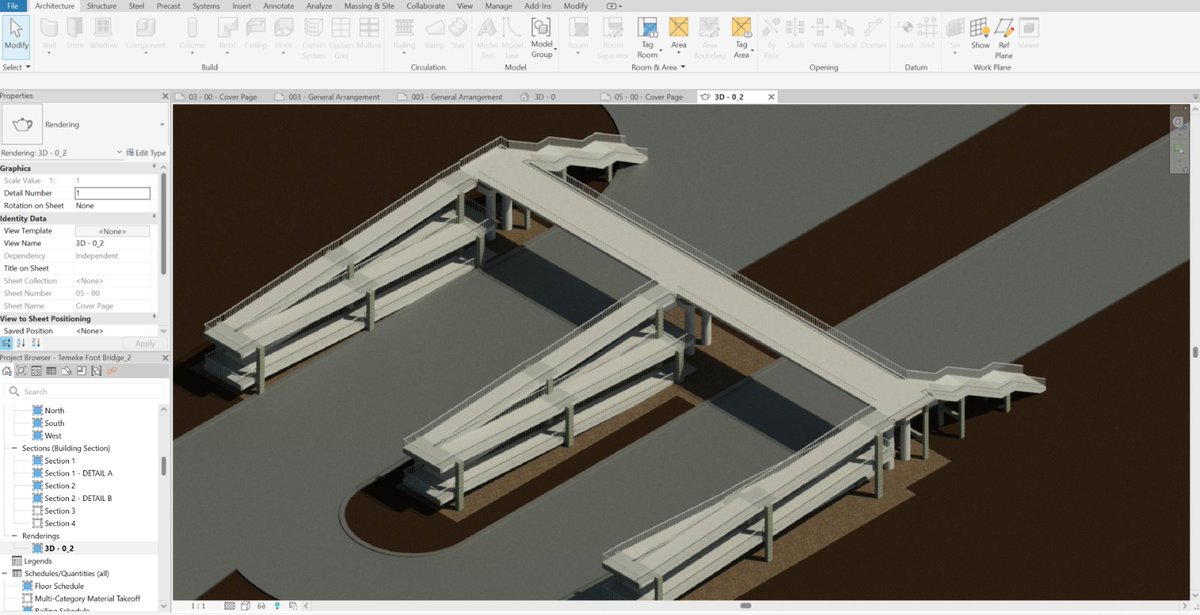The height and width of the screenshot is (615, 1200).
Task: Click the grayed Window tool icon
Action: [x=103, y=28]
